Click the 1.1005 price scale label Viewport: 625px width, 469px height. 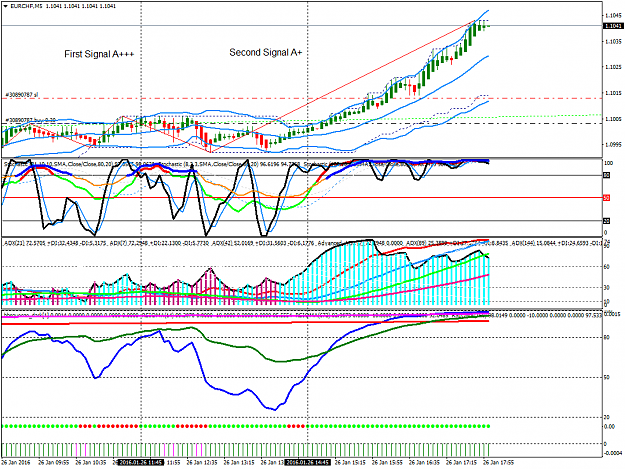[x=613, y=119]
